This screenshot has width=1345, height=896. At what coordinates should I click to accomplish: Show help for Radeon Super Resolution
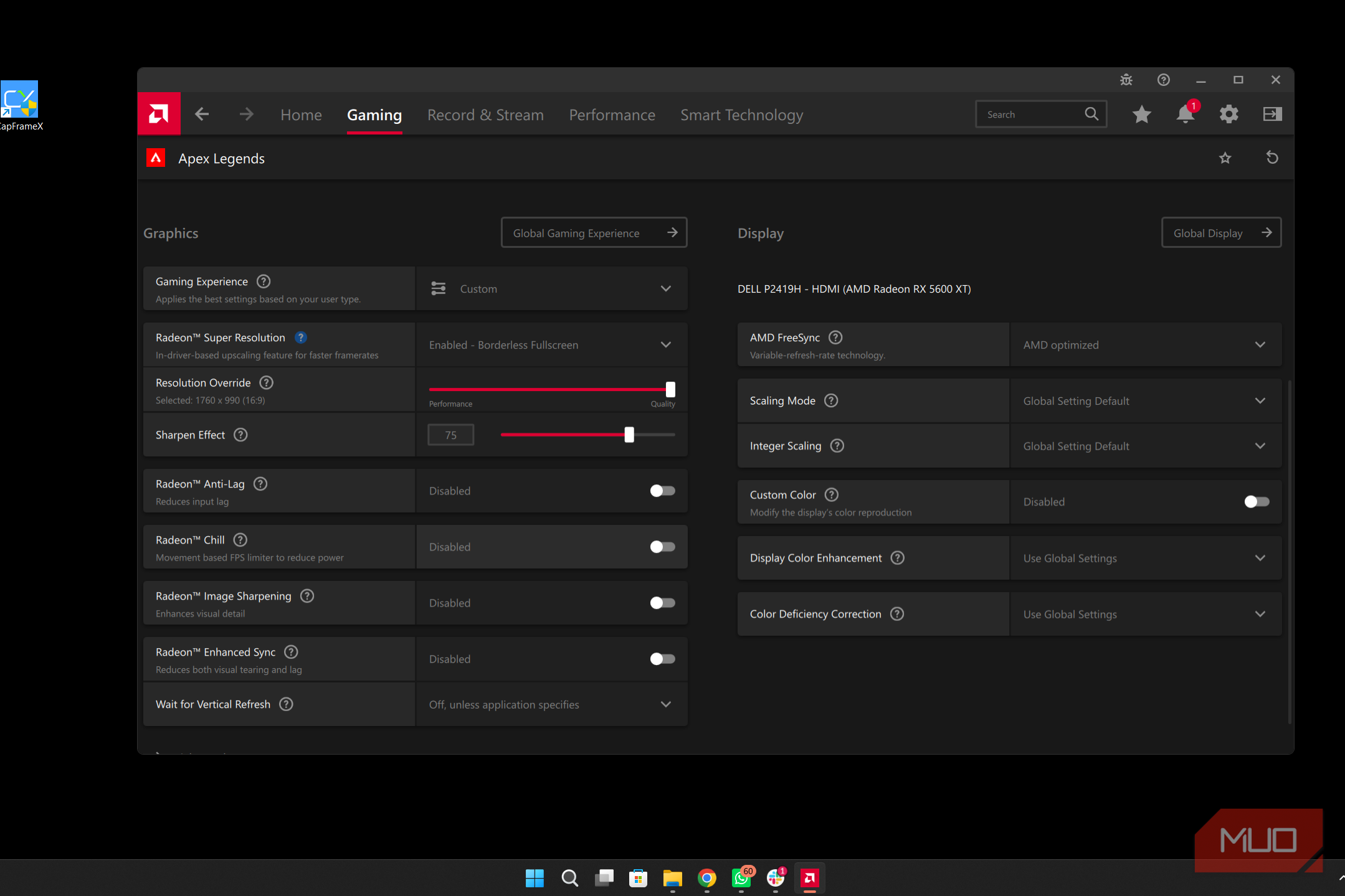click(x=301, y=337)
